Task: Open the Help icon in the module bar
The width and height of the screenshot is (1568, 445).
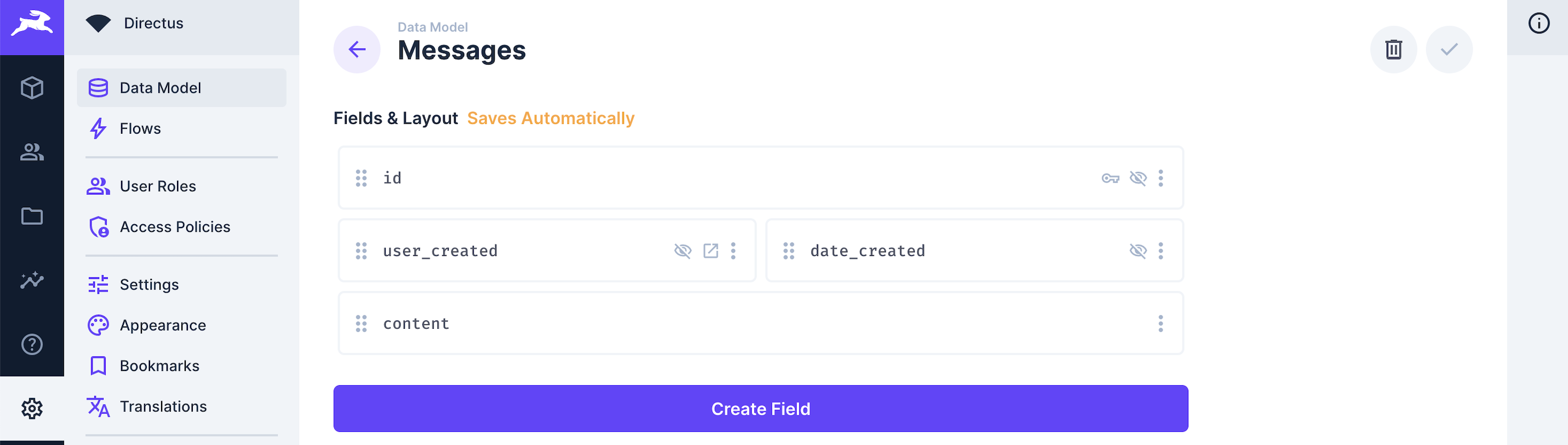Action: coord(32,345)
